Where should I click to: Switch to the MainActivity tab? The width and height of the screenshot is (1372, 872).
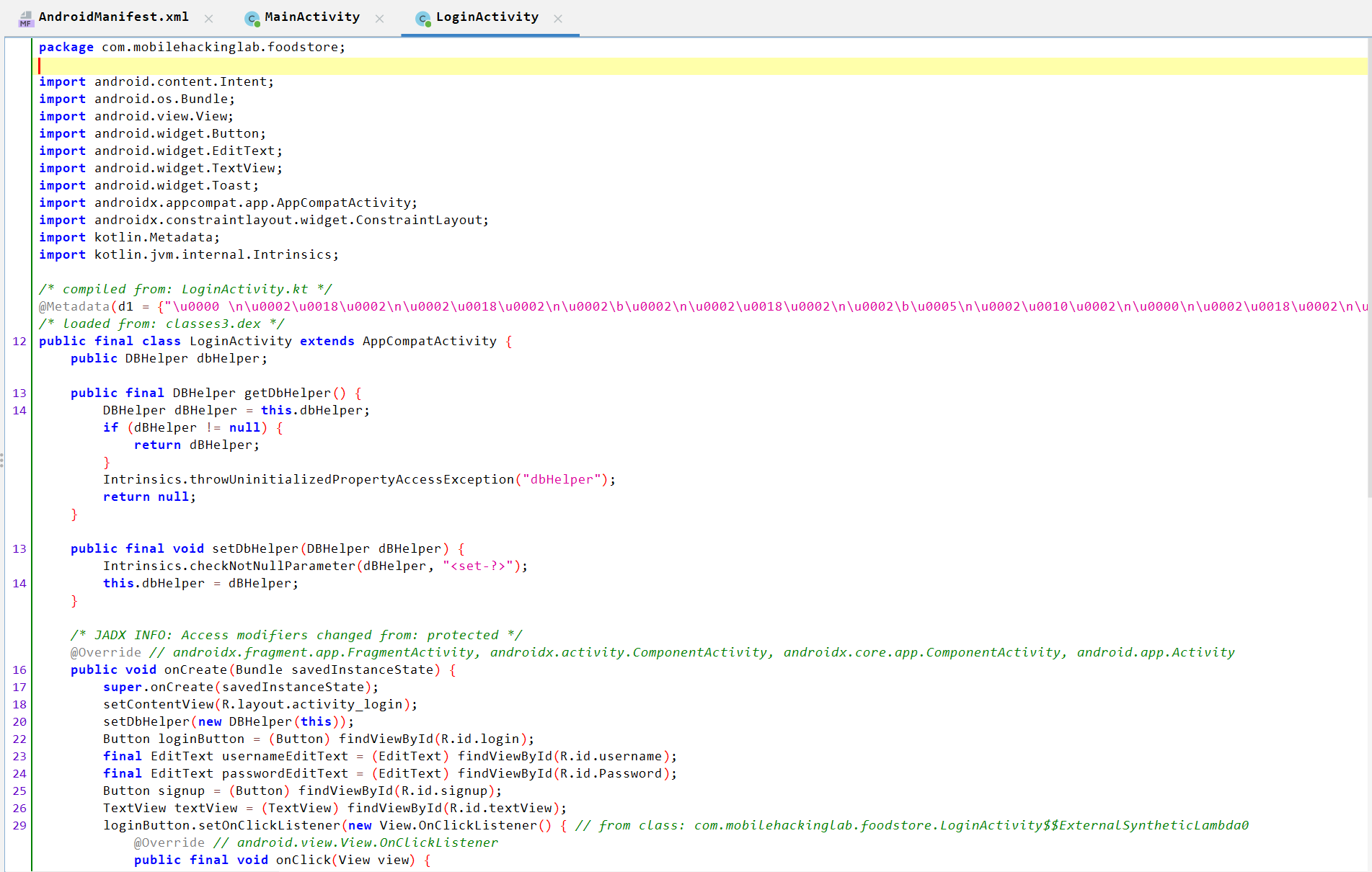pyautogui.click(x=311, y=17)
